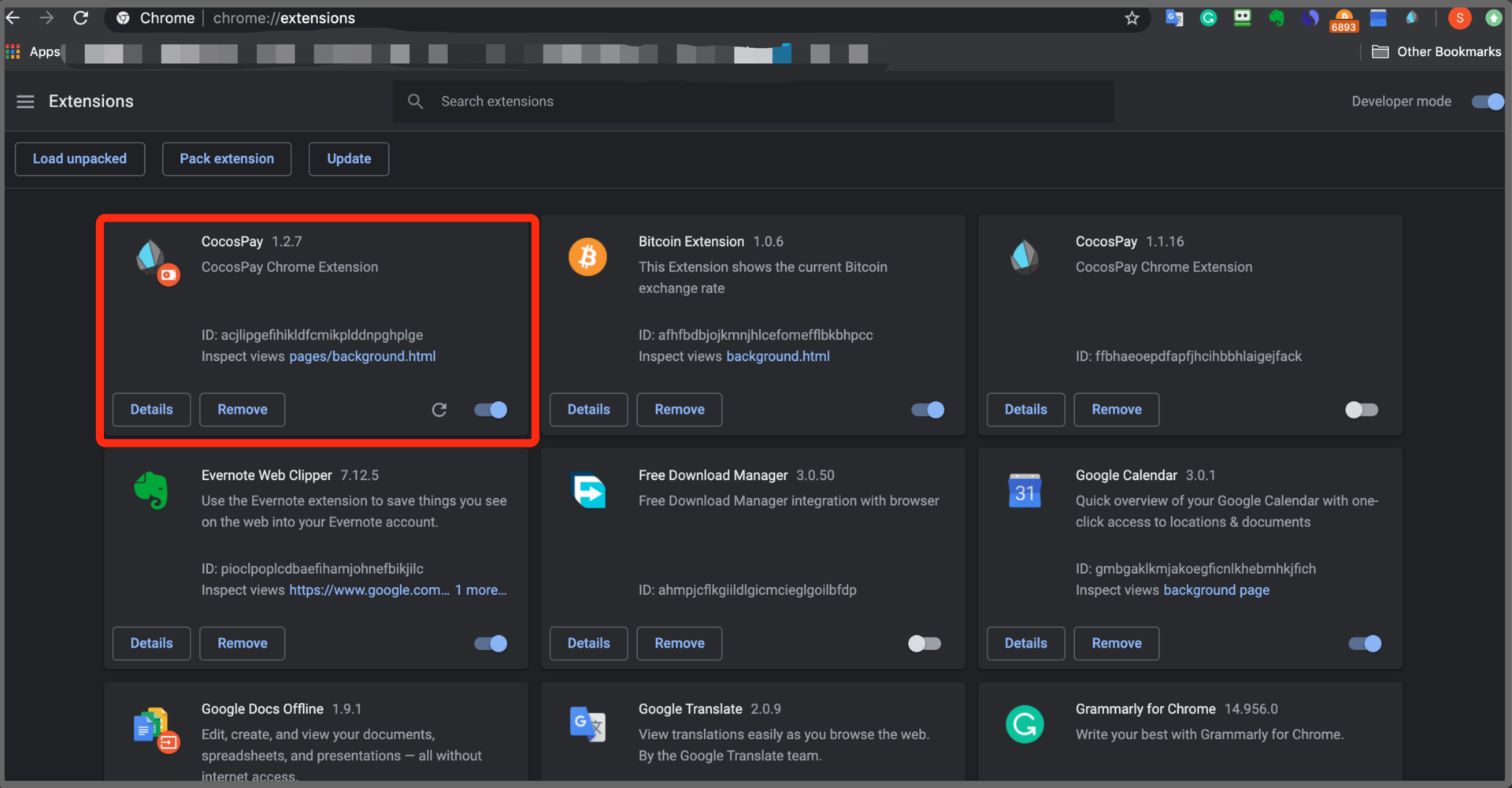Inspect the https://www.google.com… Evernote view

click(369, 590)
